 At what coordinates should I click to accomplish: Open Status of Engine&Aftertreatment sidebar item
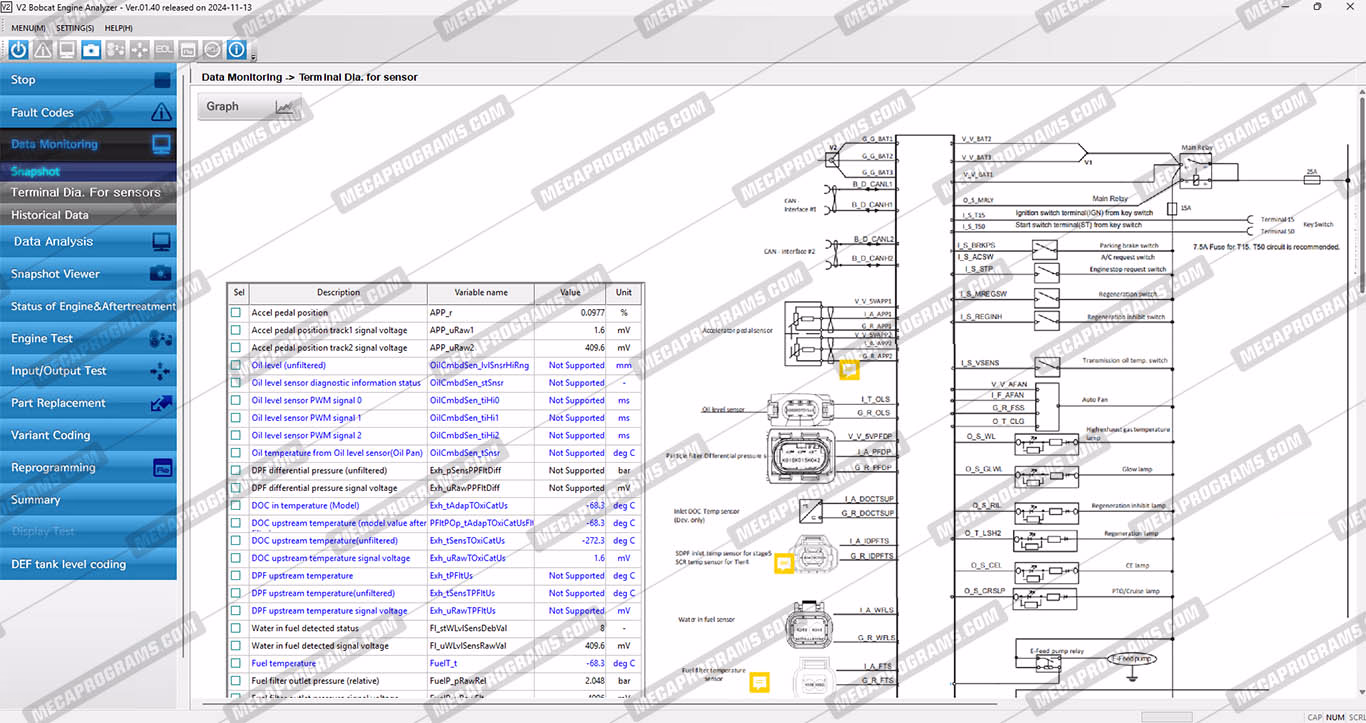[x=88, y=306]
